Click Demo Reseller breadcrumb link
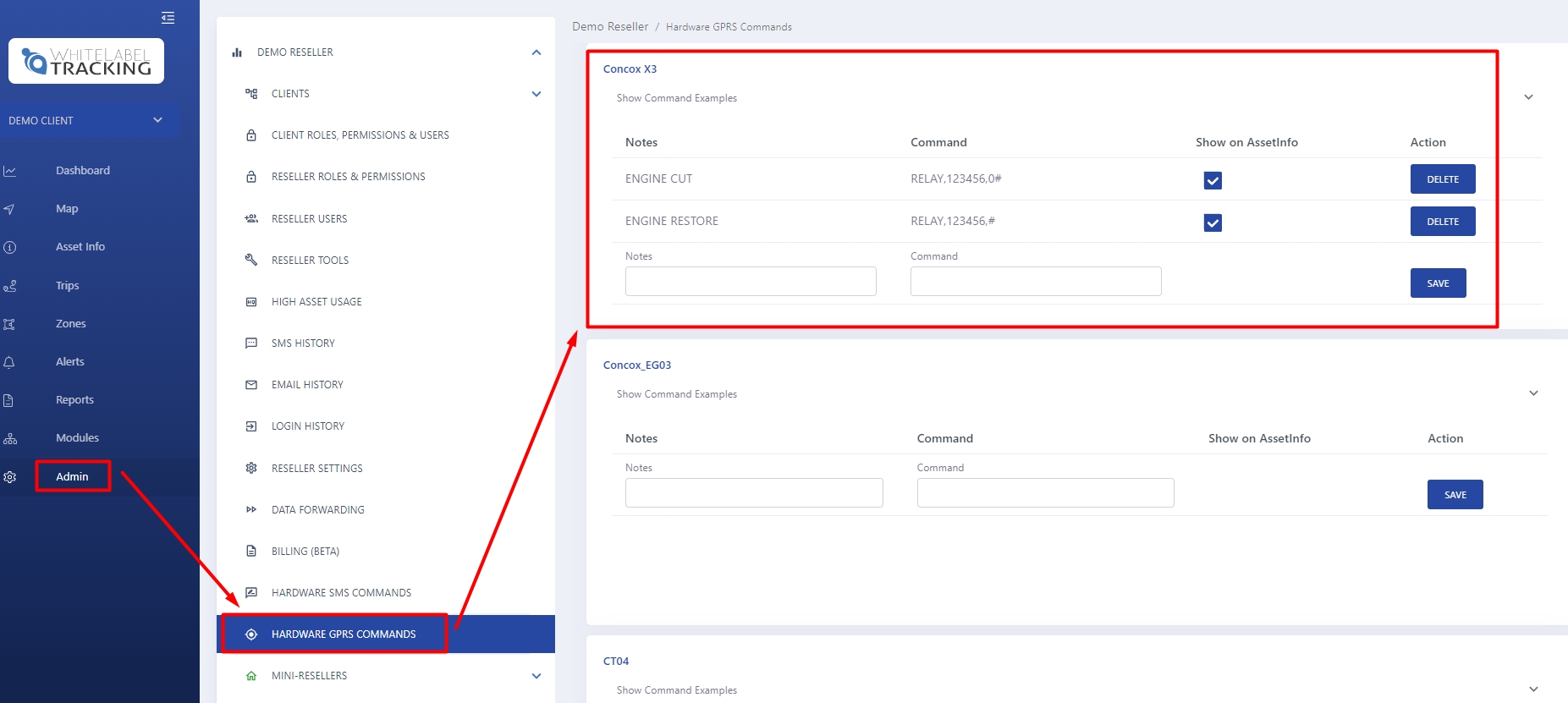Viewport: 1568px width, 703px height. tap(610, 27)
